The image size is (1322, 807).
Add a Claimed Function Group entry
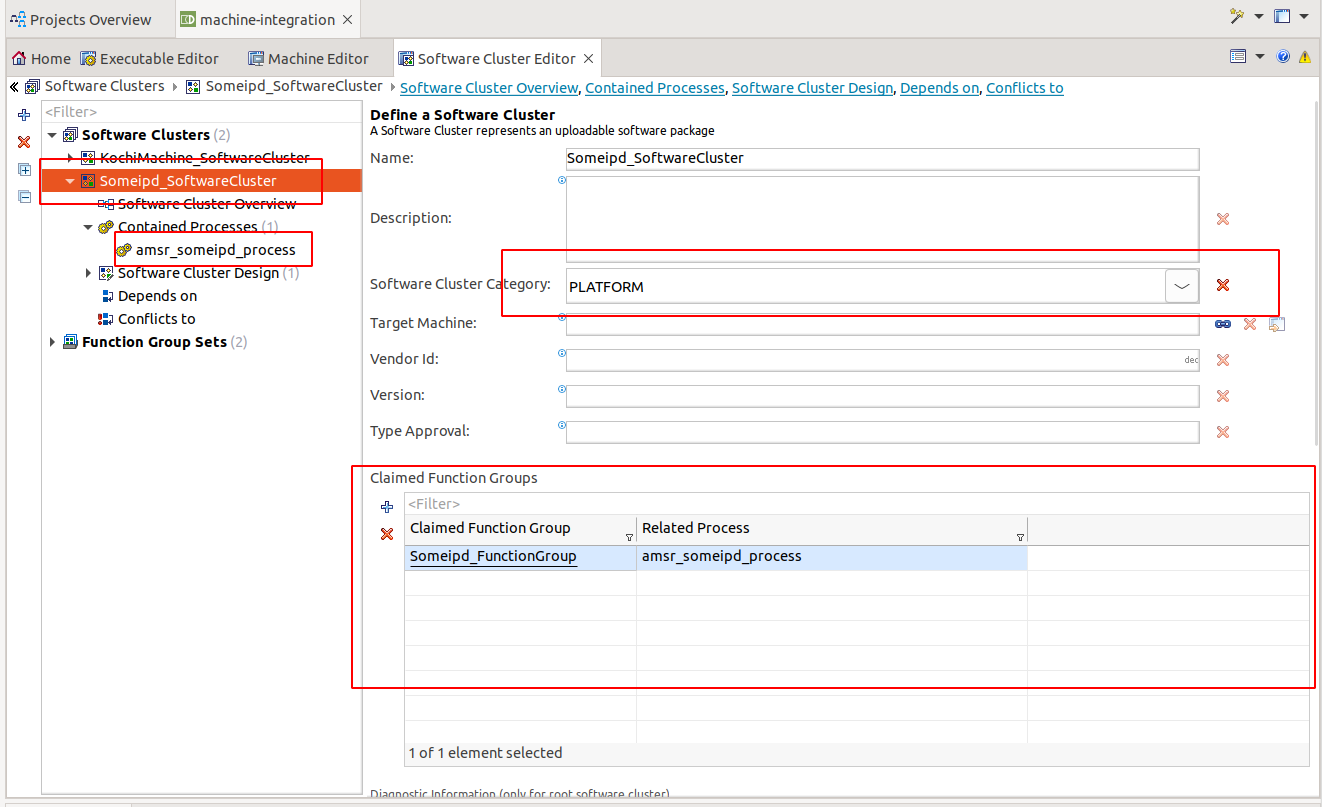(387, 507)
